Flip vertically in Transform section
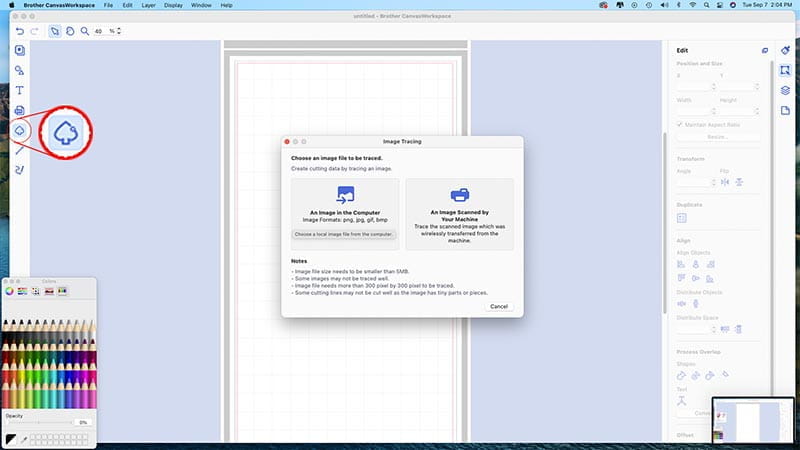 (739, 182)
